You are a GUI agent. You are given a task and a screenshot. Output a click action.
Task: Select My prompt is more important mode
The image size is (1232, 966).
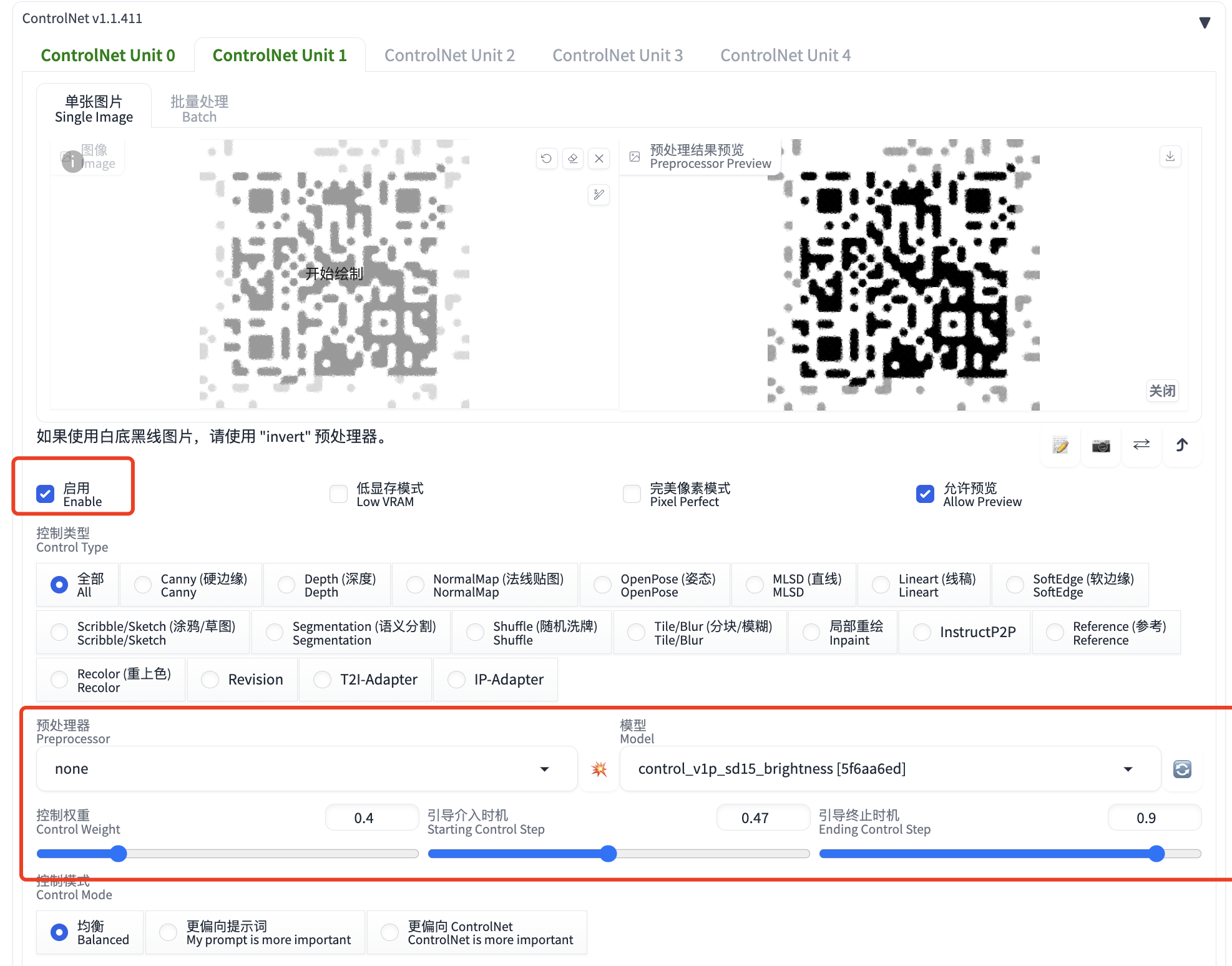click(x=255, y=932)
